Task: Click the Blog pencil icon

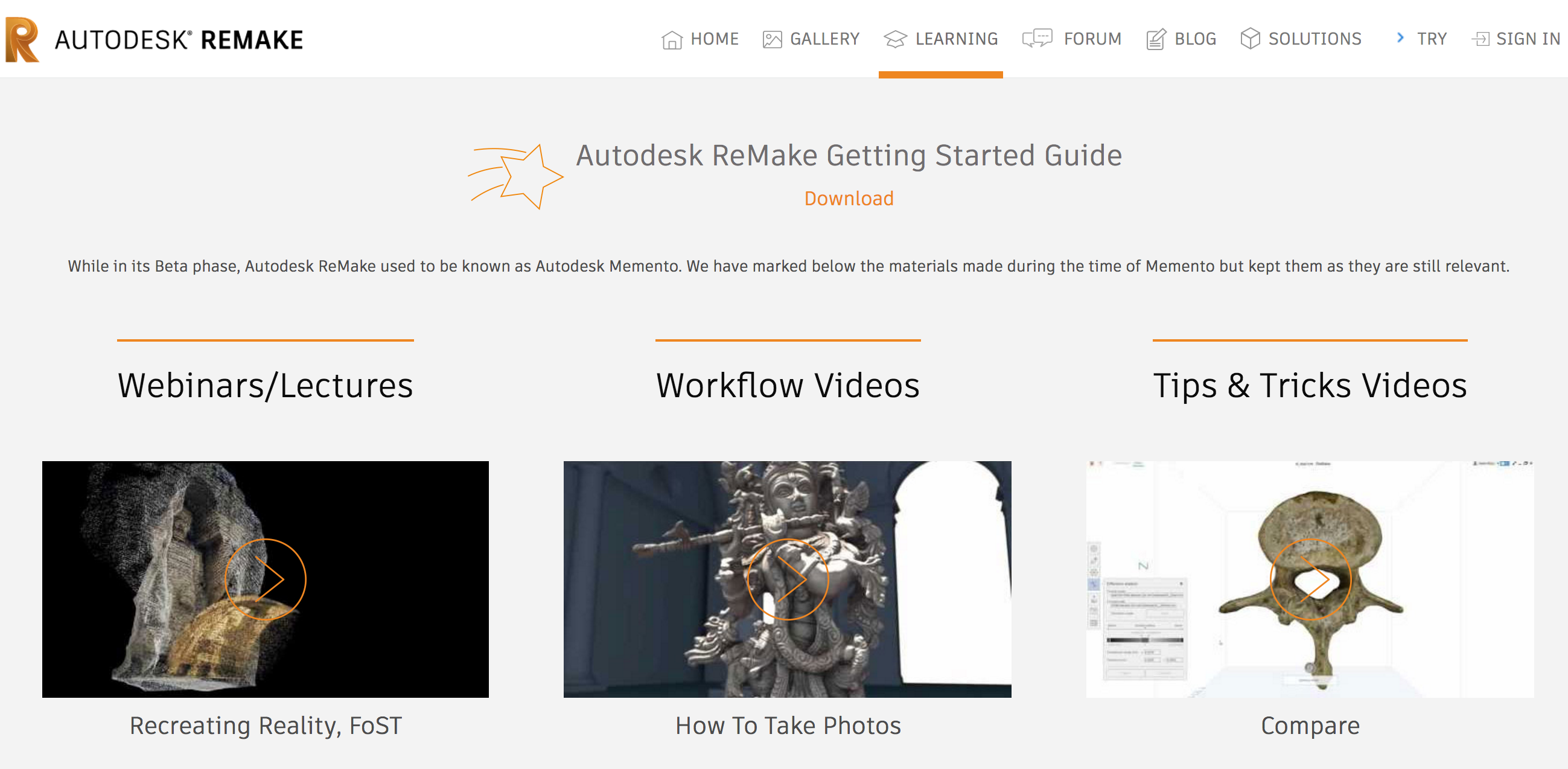Action: click(x=1155, y=40)
